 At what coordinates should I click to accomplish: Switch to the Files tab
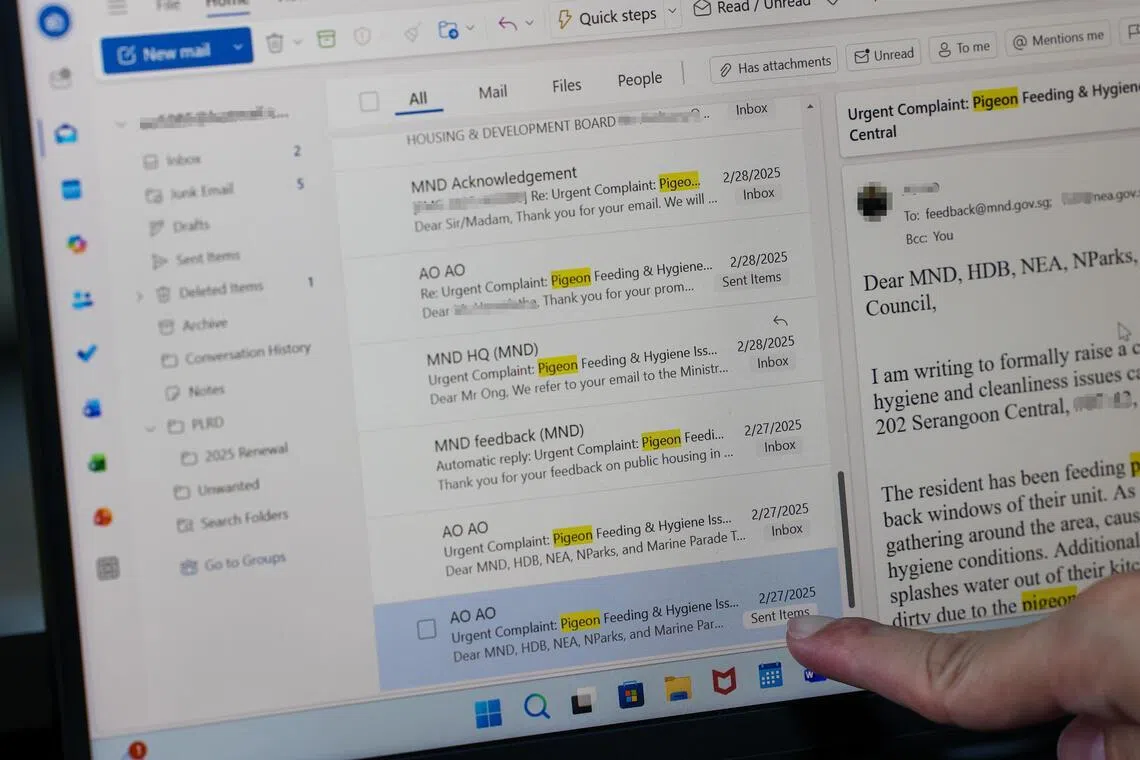(x=566, y=86)
